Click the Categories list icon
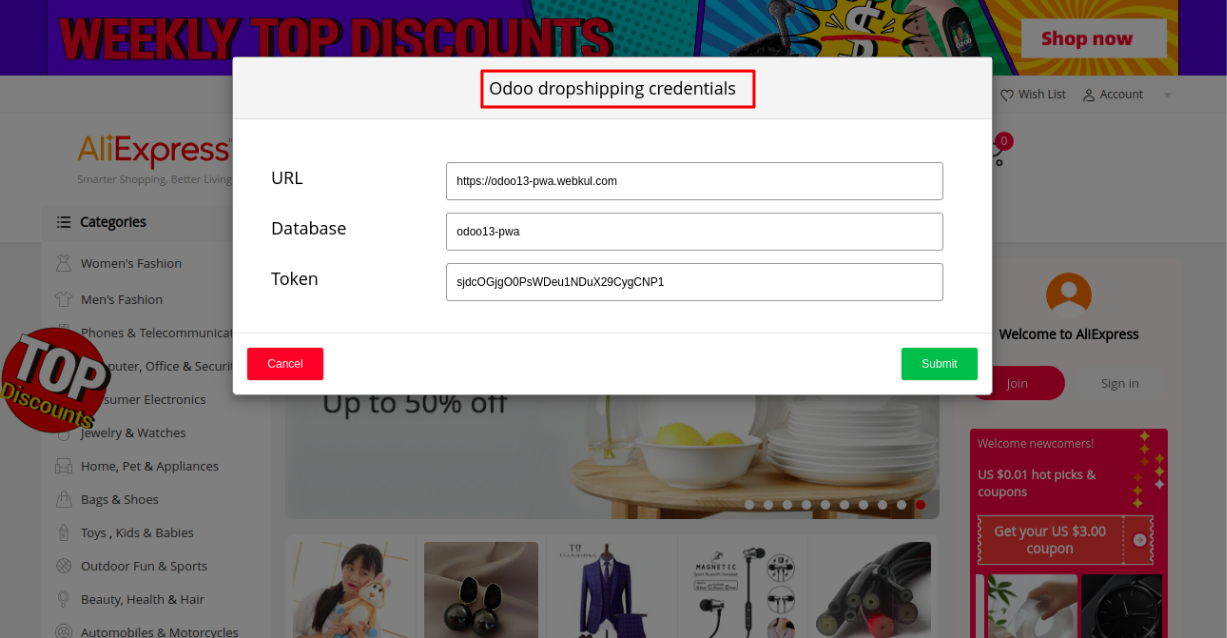Image resolution: width=1227 pixels, height=638 pixels. (64, 222)
